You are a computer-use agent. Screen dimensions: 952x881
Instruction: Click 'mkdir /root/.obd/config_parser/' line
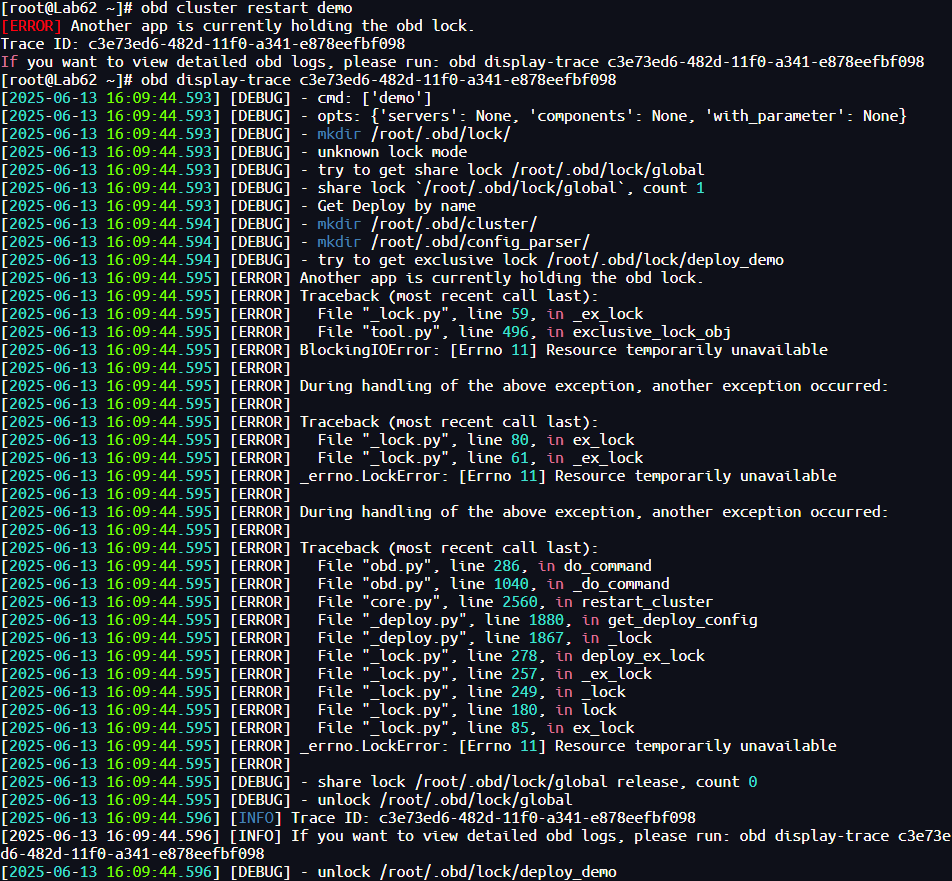coord(453,242)
